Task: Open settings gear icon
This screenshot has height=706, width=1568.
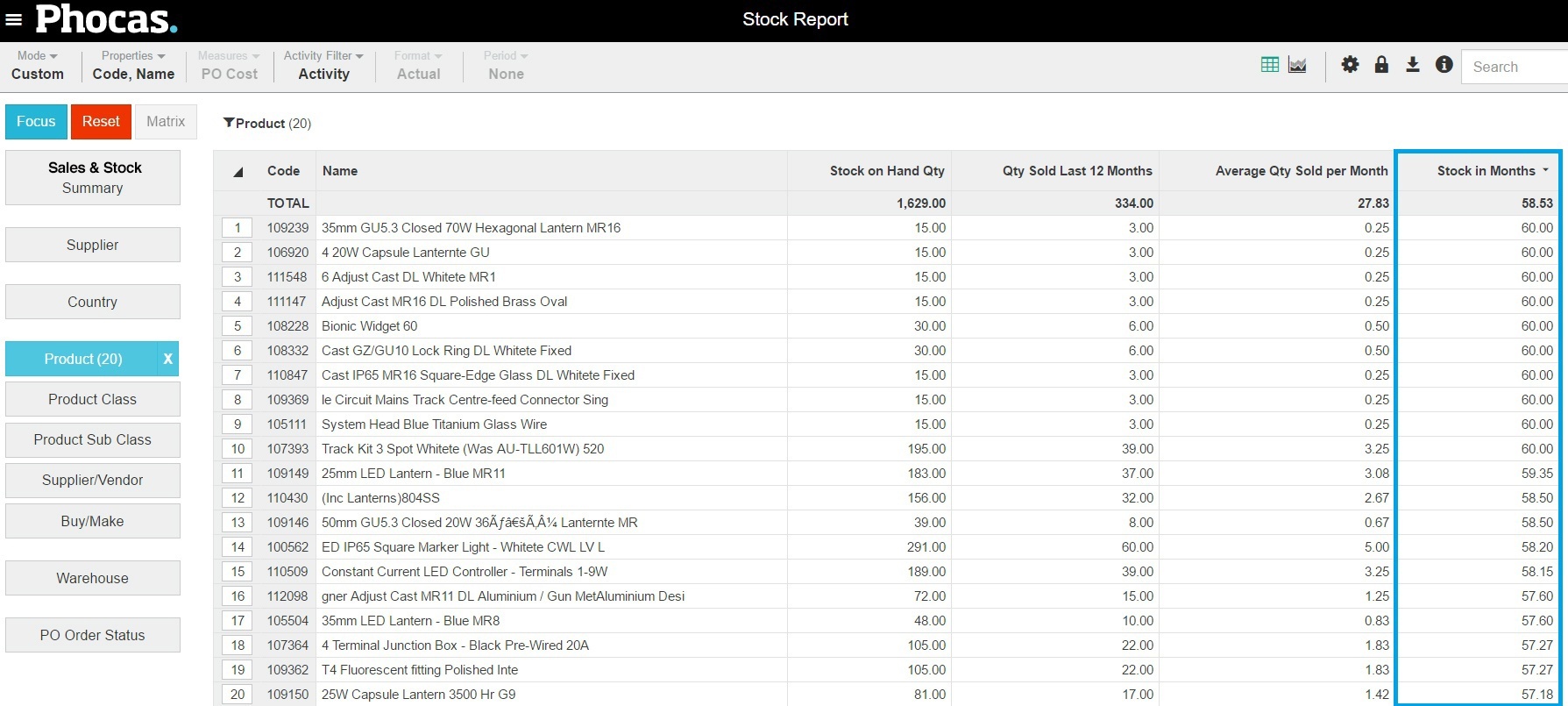Action: [1351, 65]
